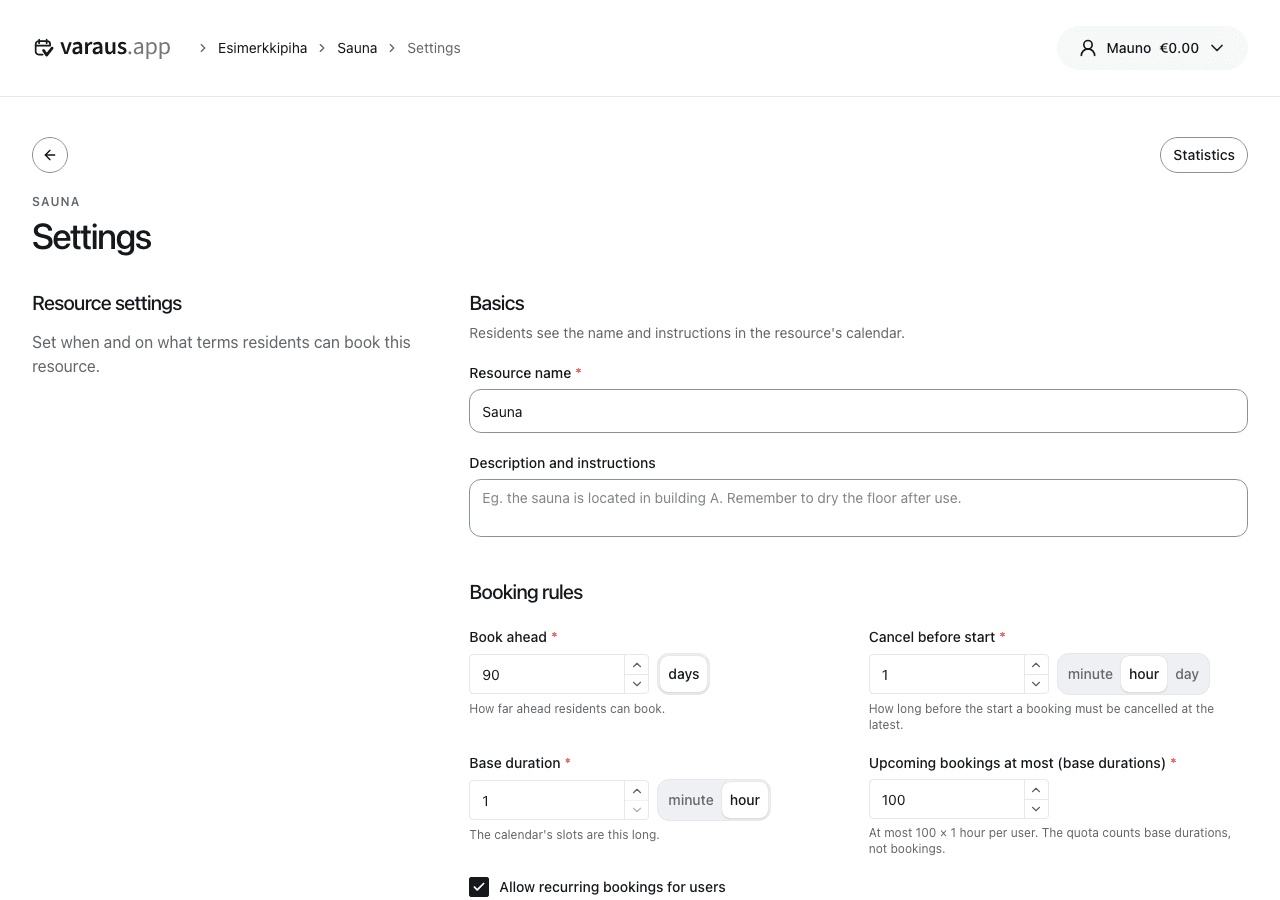Increase the Base duration value
The width and height of the screenshot is (1280, 900).
[x=637, y=790]
